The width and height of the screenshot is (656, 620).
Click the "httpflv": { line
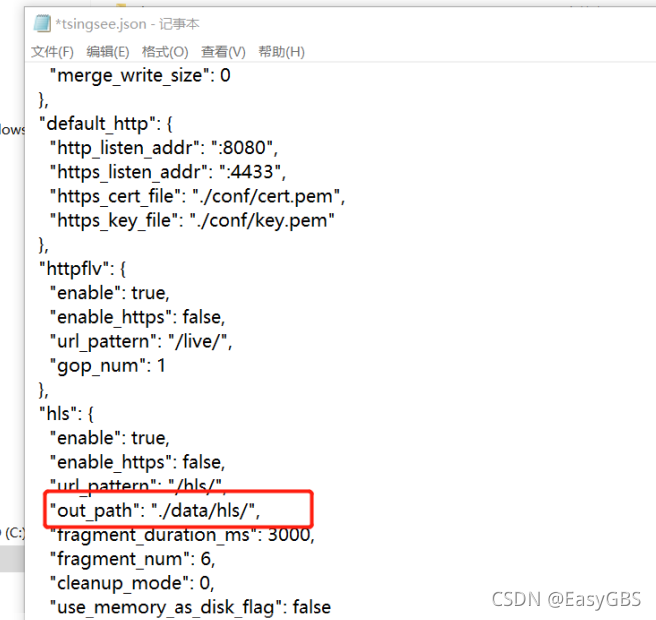[82, 269]
